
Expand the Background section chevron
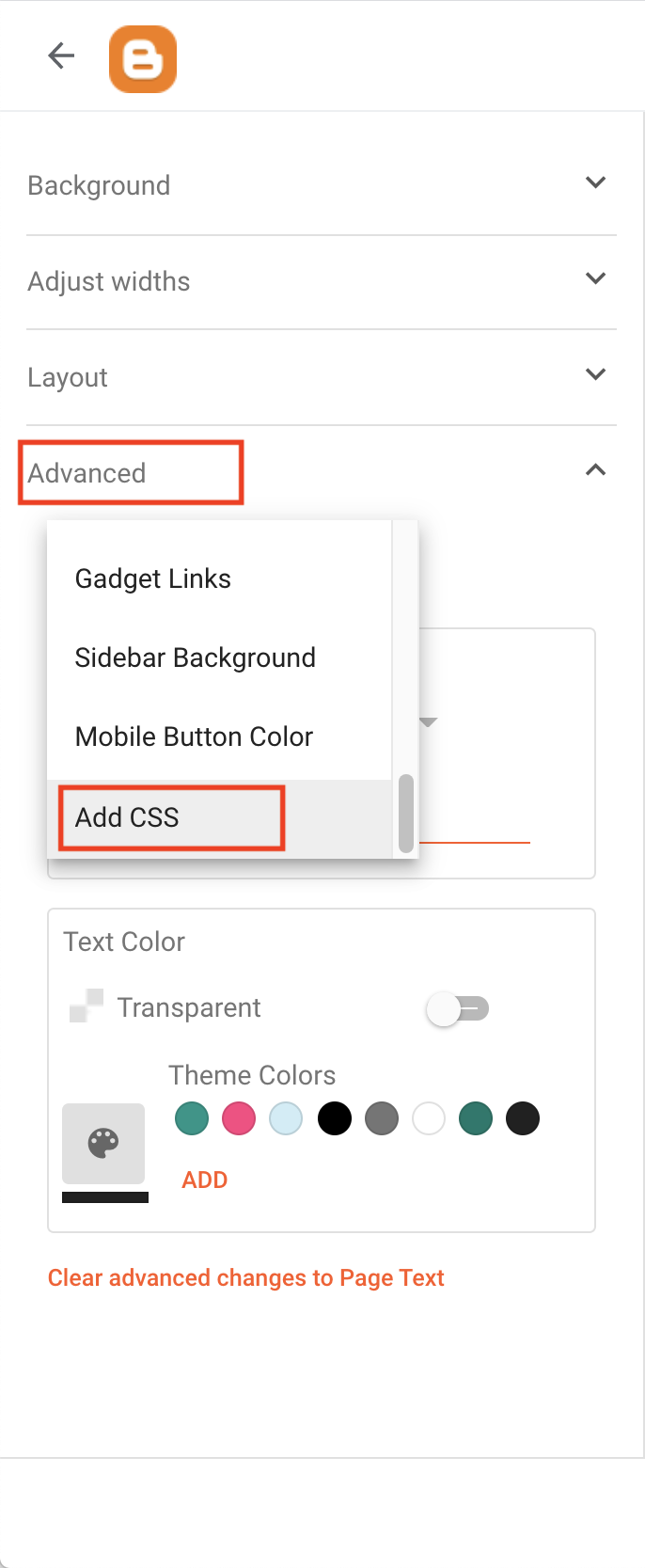coord(595,182)
